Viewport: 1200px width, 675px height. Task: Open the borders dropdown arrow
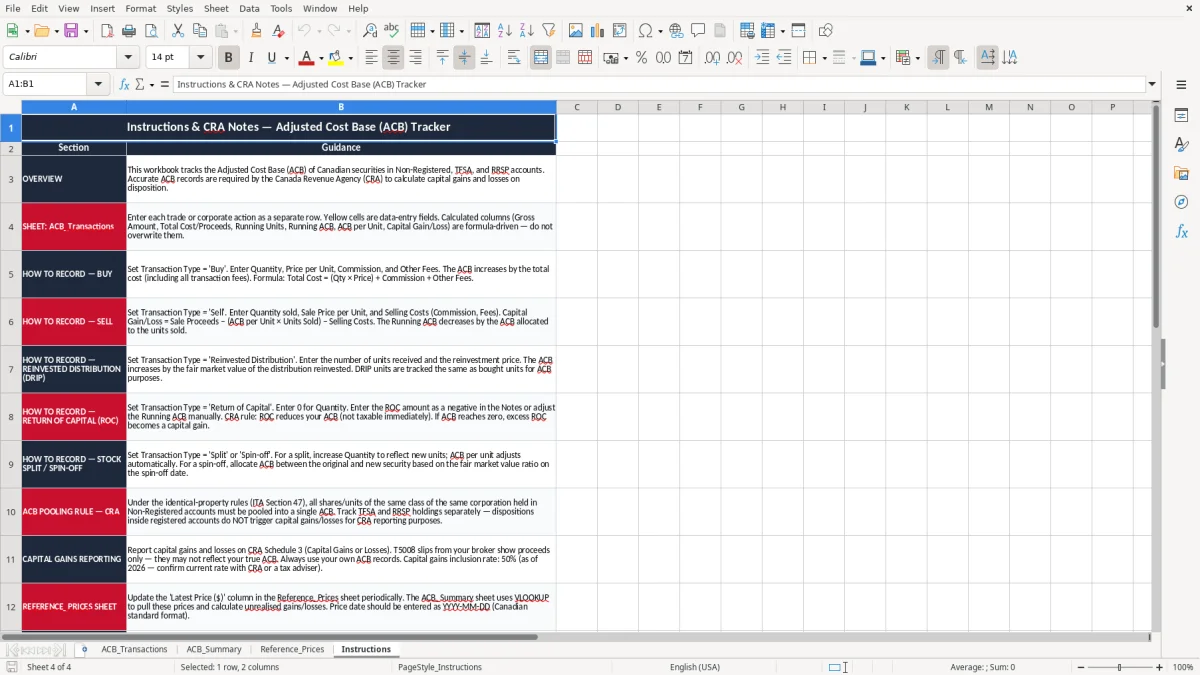(x=824, y=58)
